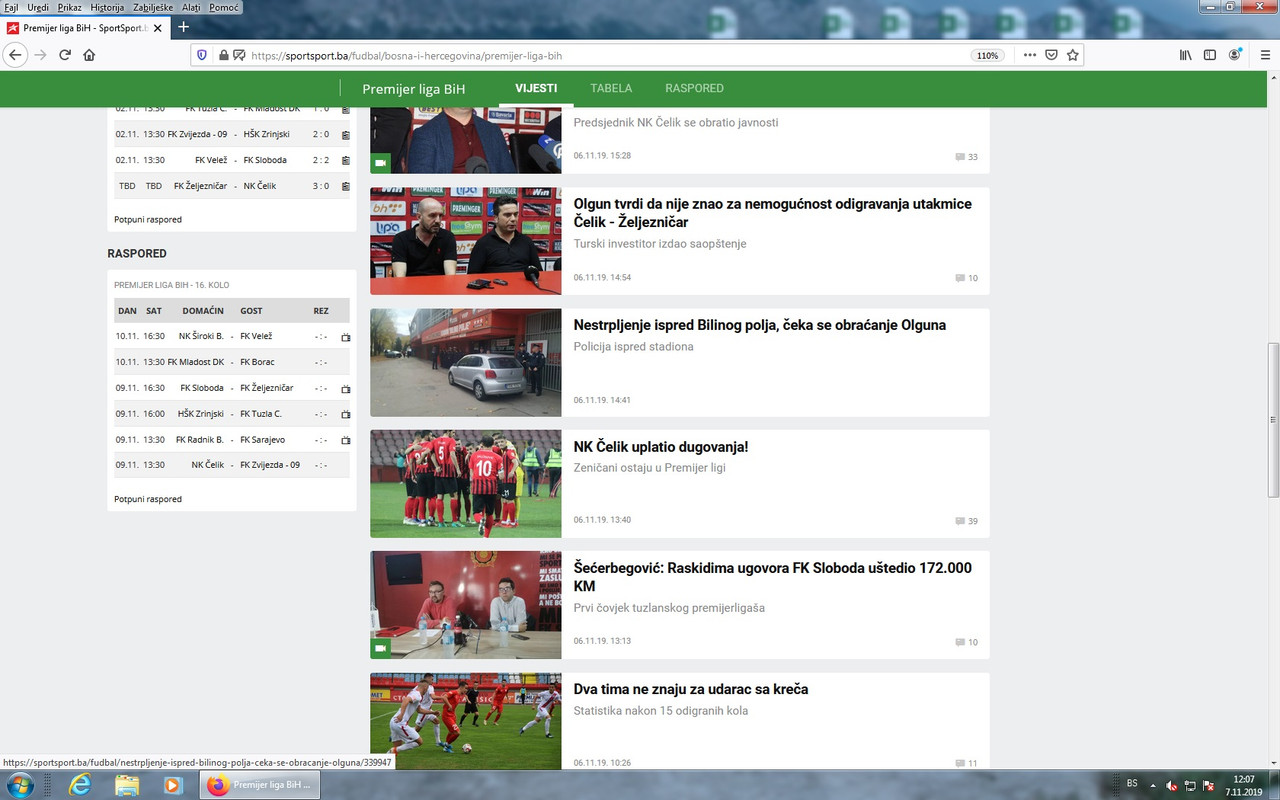Open article NK Čelik uplatio dugovanja!
This screenshot has width=1280, height=800.
tap(661, 447)
